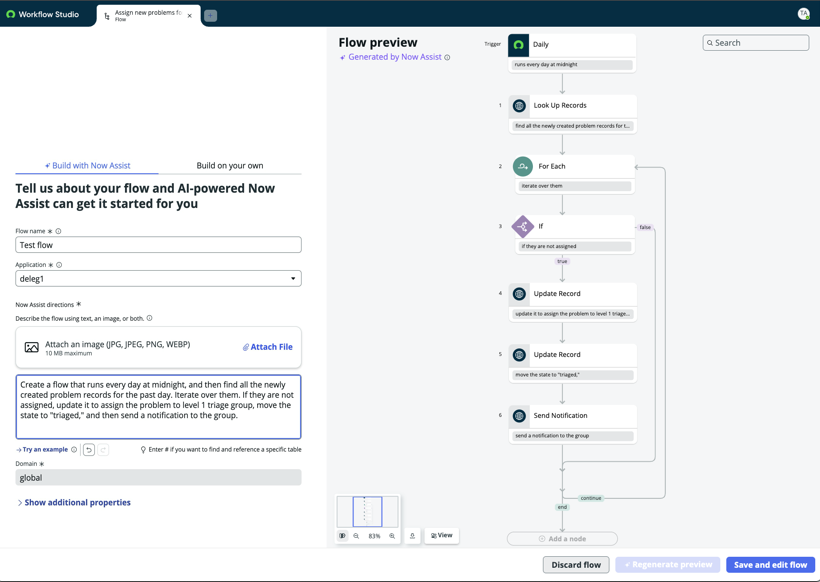Undo the last directions edit
Screen dimensions: 820x582
coord(89,450)
